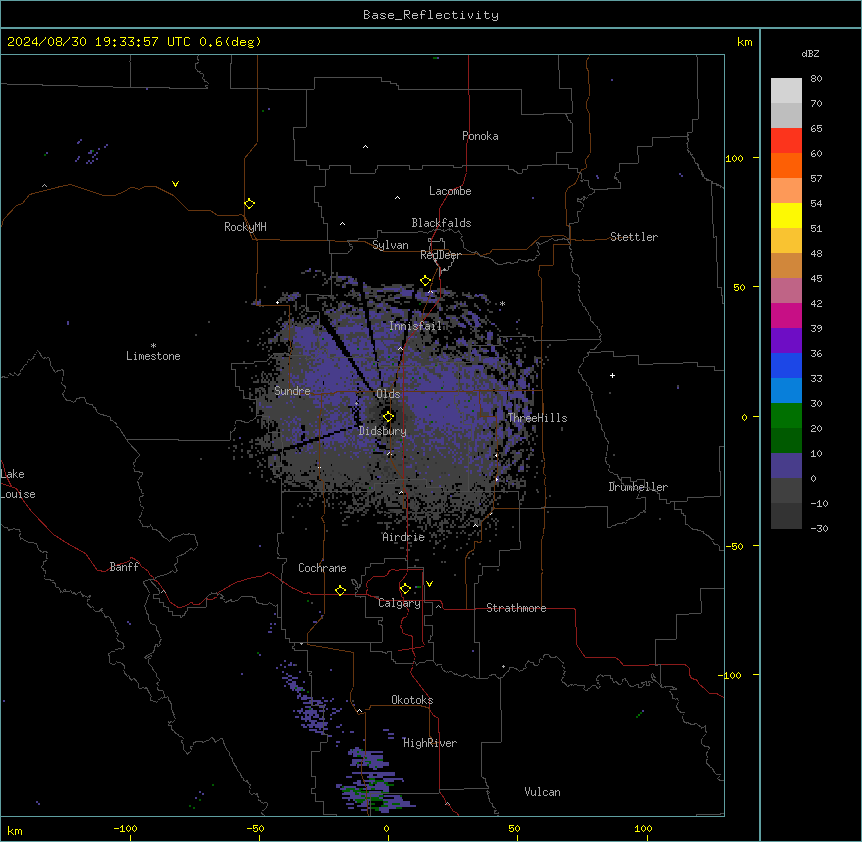Click the white caret marker below Ponoka
Viewport: 862px width, 842px height.
pos(366,147)
